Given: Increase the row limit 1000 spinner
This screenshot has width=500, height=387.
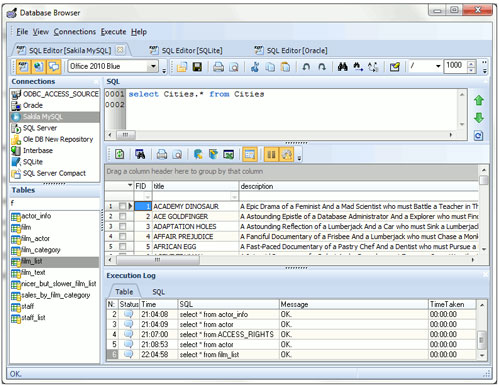Looking at the screenshot, I should pos(471,64).
